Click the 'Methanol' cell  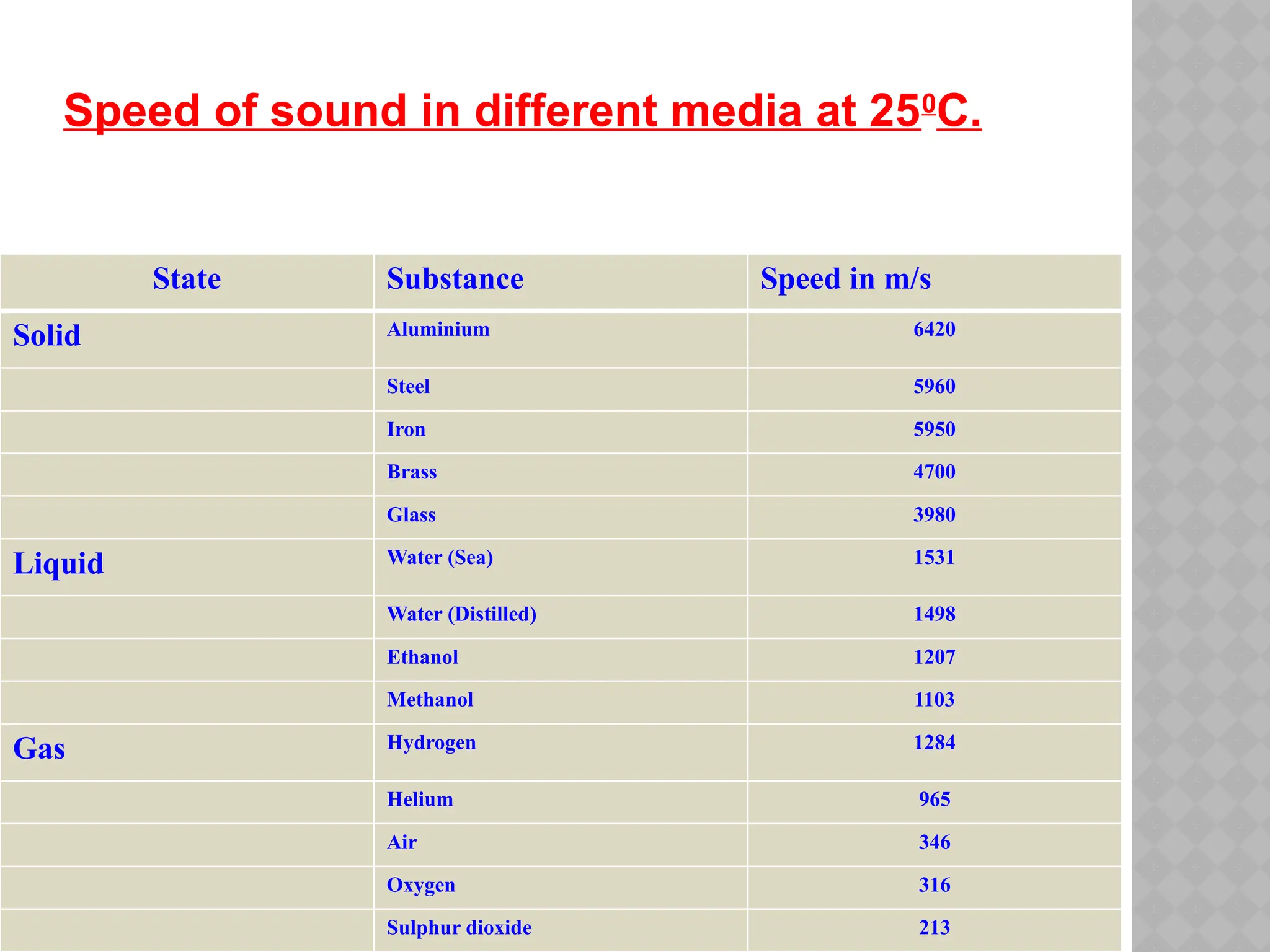(561, 703)
